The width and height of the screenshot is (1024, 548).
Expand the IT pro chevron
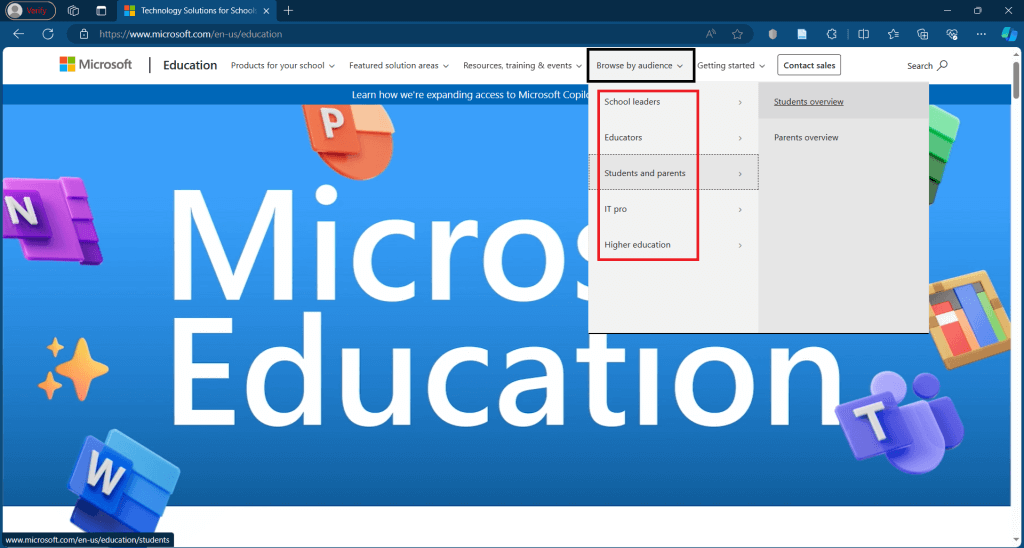740,210
